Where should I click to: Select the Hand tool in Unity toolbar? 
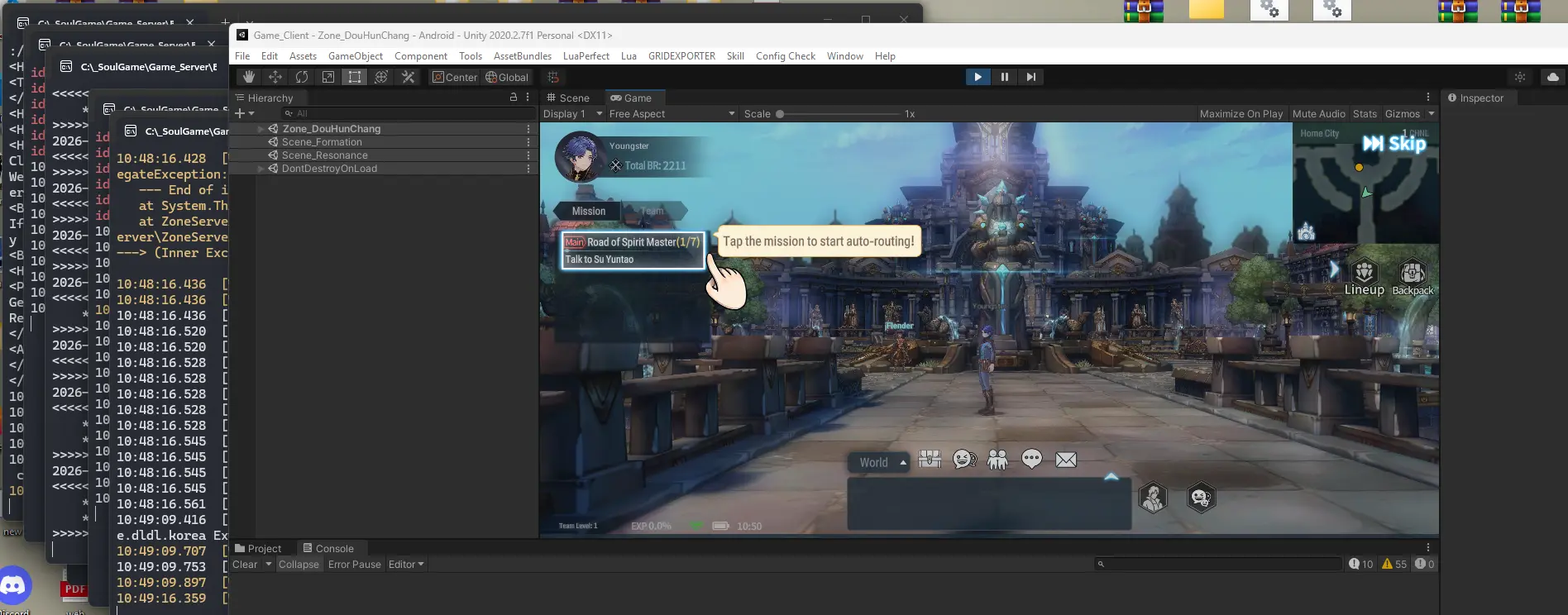248,77
